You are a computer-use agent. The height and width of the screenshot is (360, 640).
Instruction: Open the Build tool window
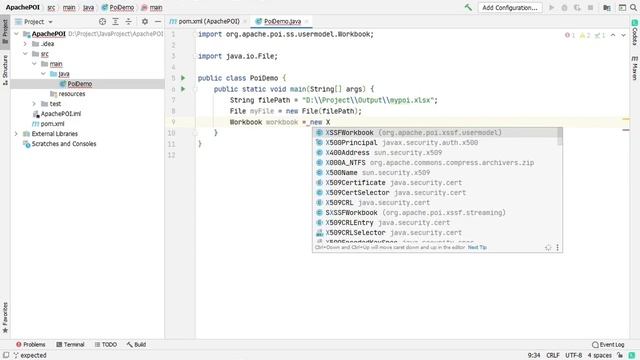(x=136, y=344)
